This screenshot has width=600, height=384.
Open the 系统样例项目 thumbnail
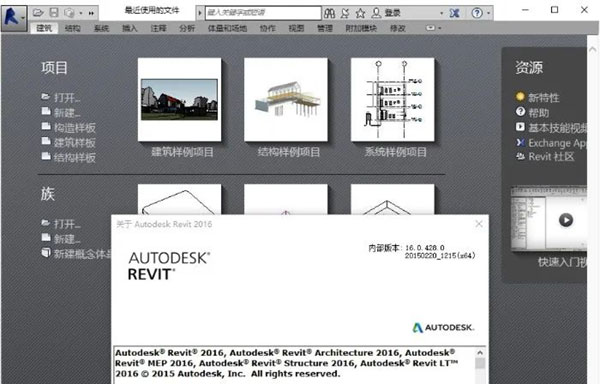click(x=393, y=100)
